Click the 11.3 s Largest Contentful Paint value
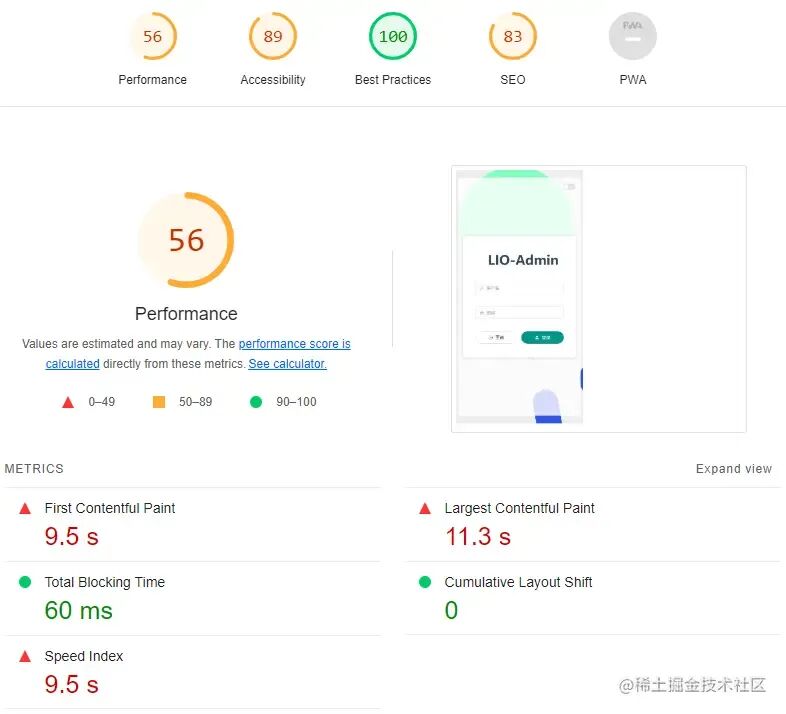 tap(478, 537)
